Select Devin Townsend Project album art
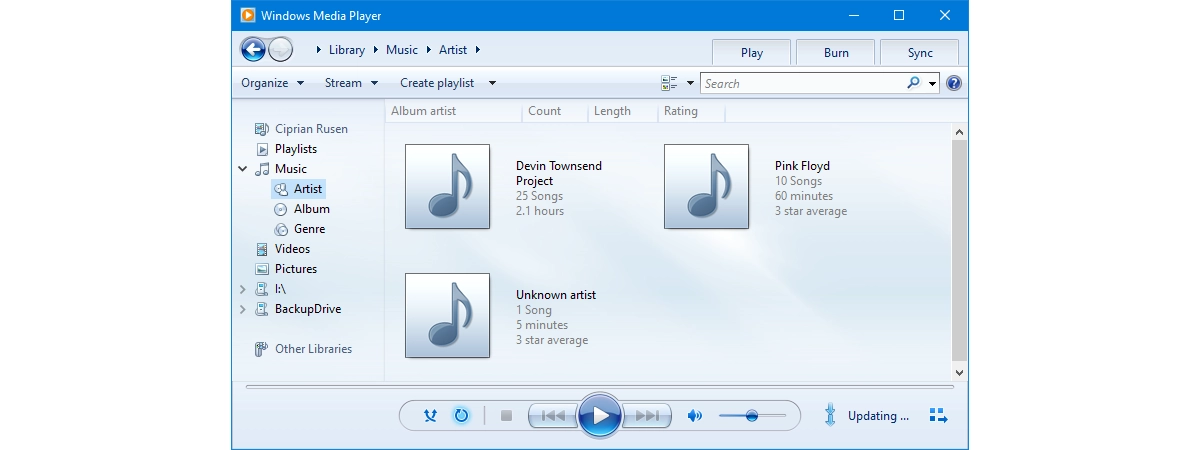Screen dimensions: 1200x450 pos(447,186)
